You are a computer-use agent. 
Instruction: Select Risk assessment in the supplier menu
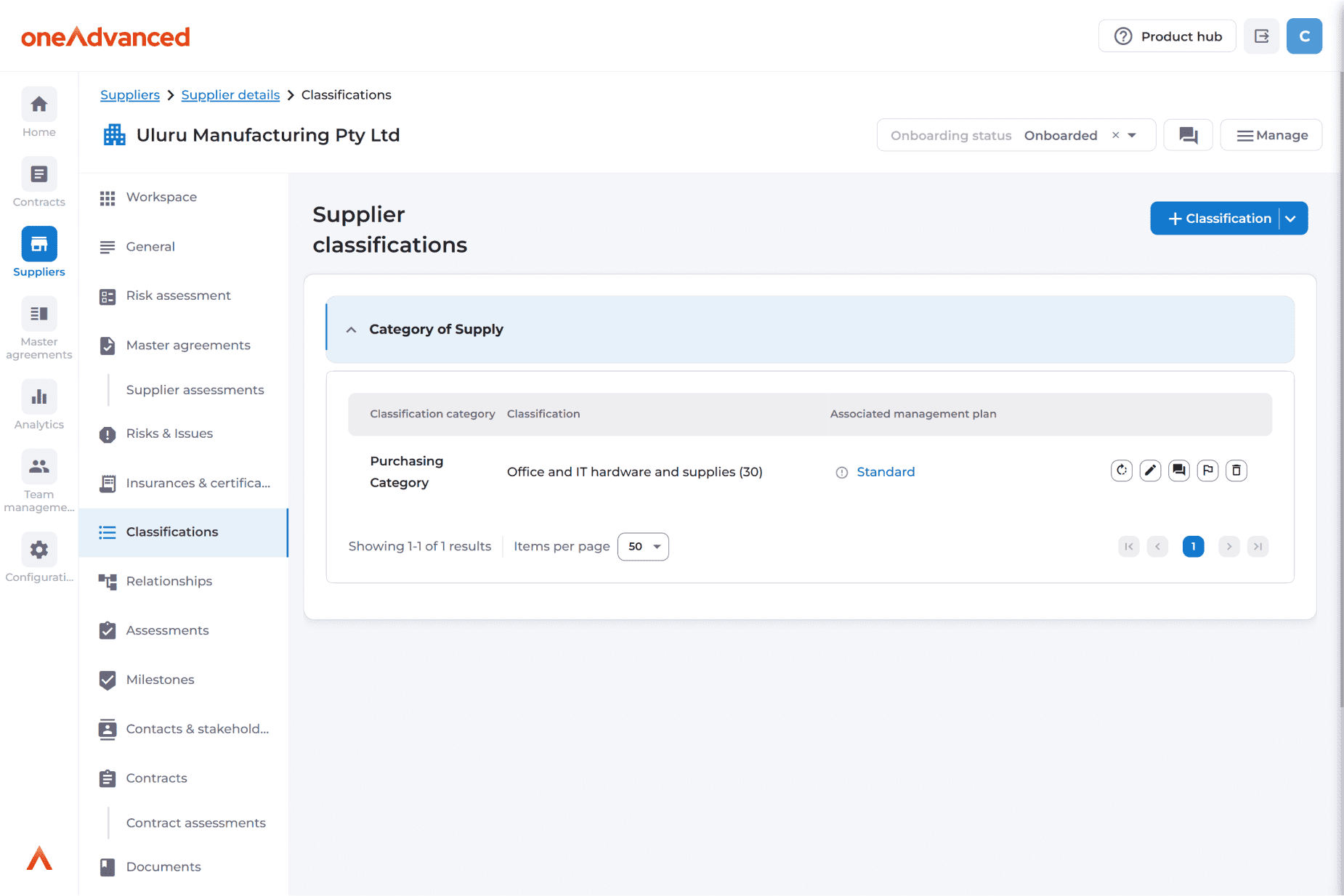[178, 296]
